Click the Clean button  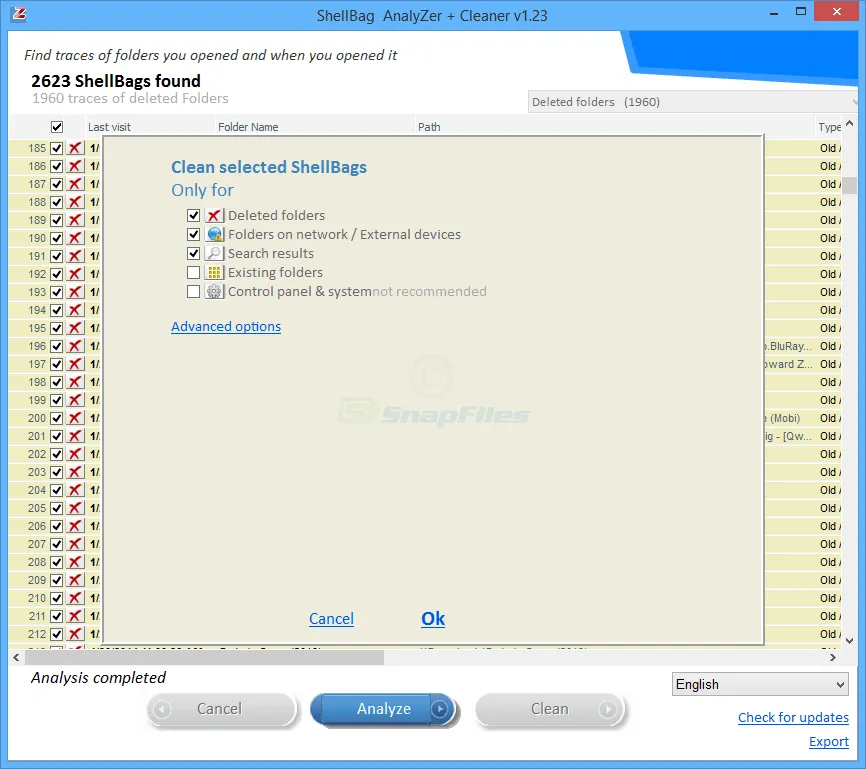tap(550, 709)
